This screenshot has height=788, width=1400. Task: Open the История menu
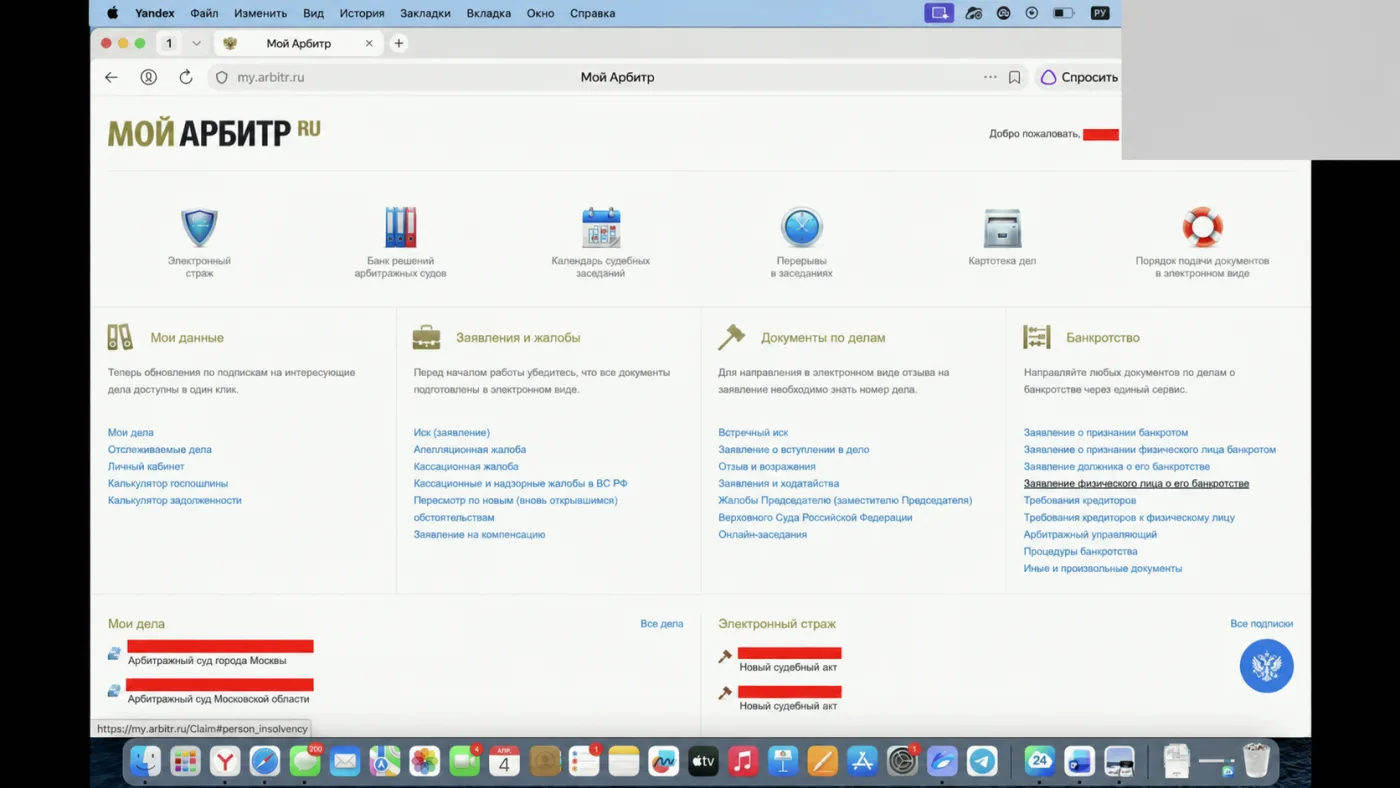point(362,13)
